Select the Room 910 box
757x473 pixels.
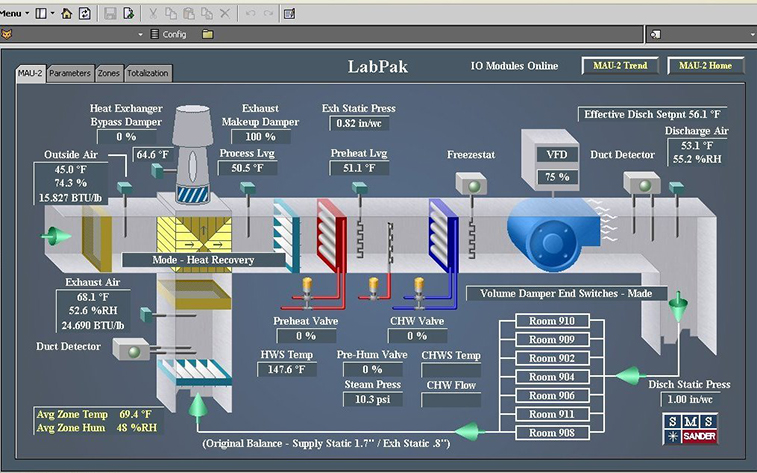coord(552,322)
